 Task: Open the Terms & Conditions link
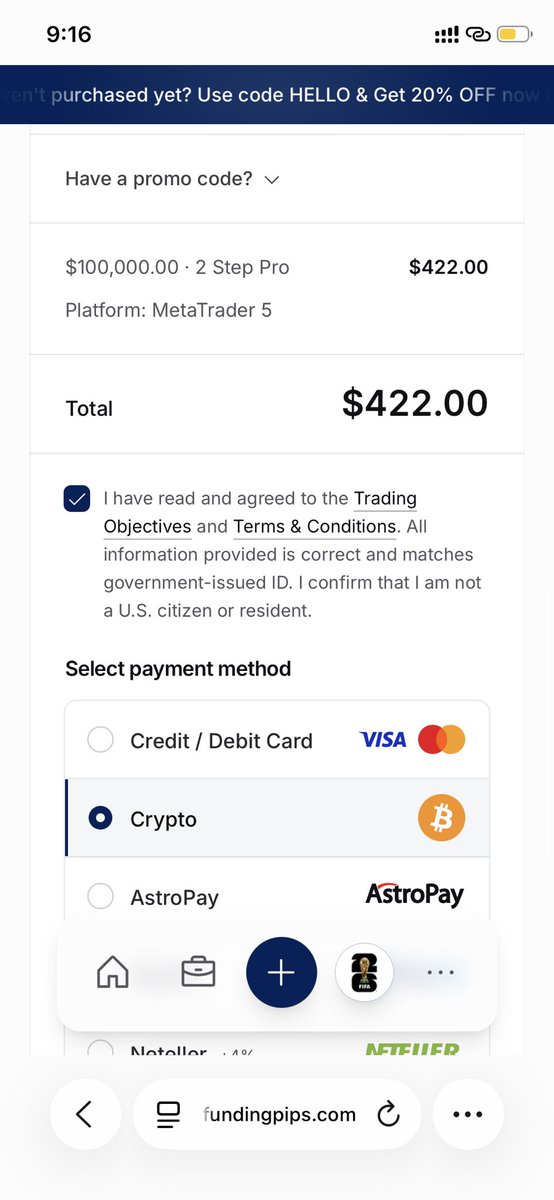pyautogui.click(x=315, y=526)
